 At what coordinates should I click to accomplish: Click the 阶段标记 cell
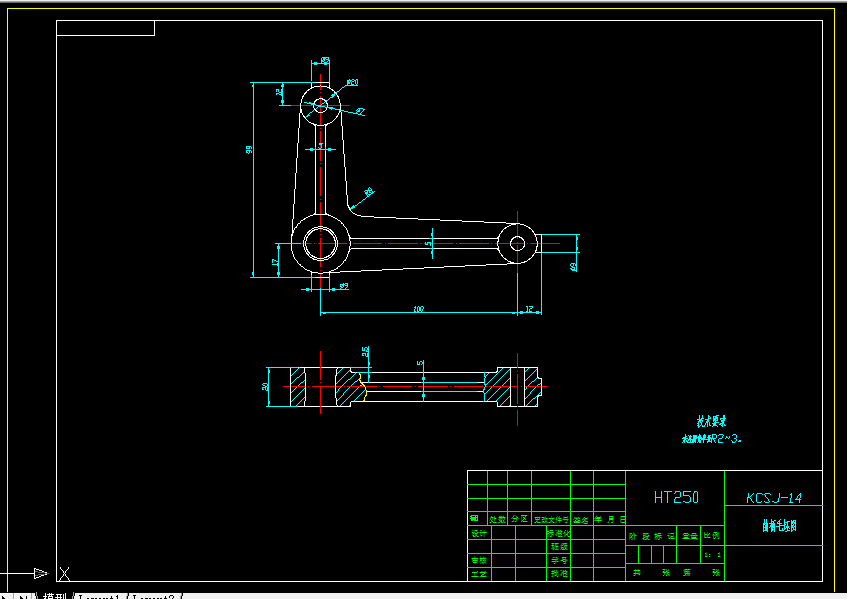[651, 536]
